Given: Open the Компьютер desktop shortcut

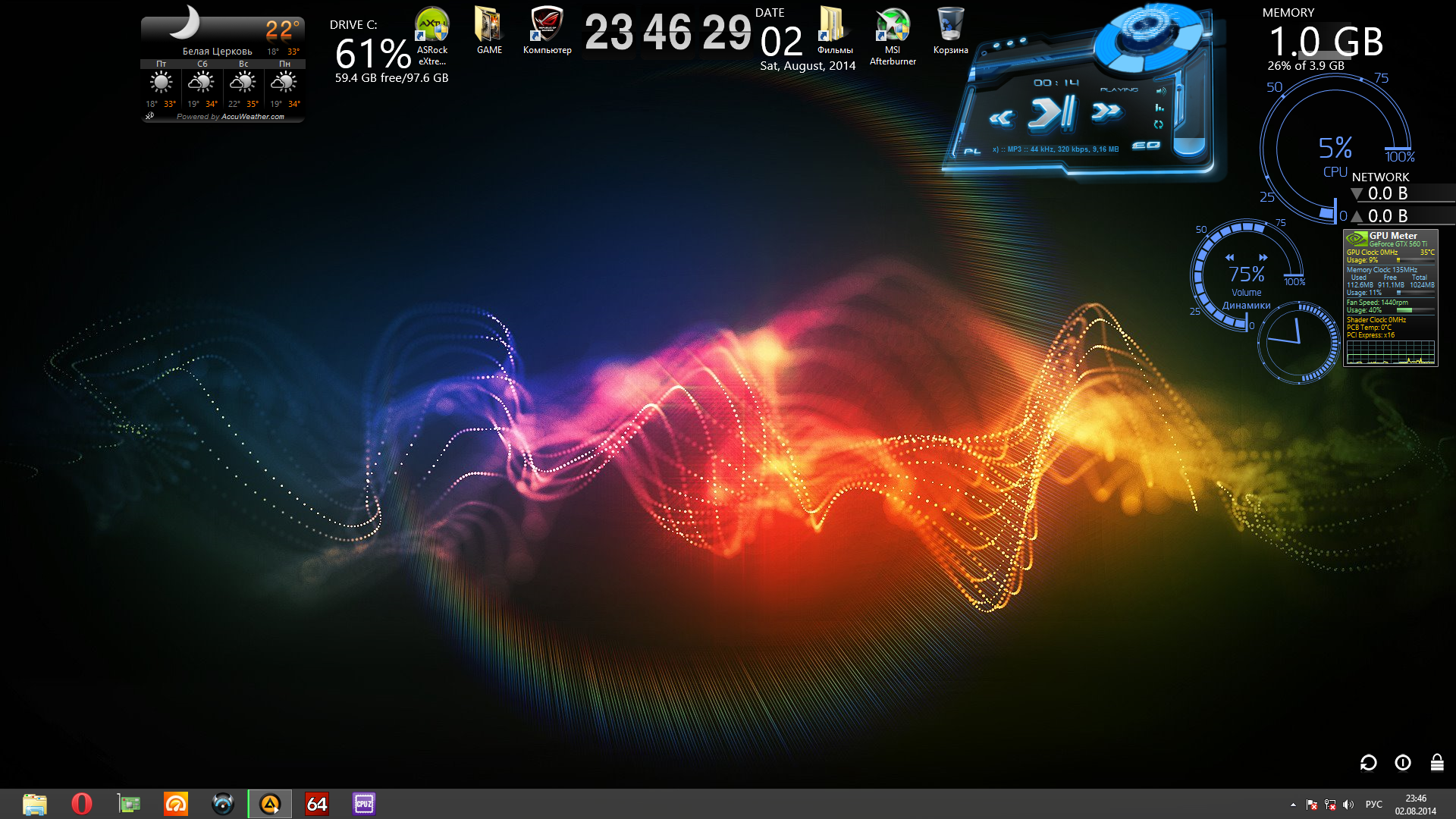Looking at the screenshot, I should pos(547,30).
